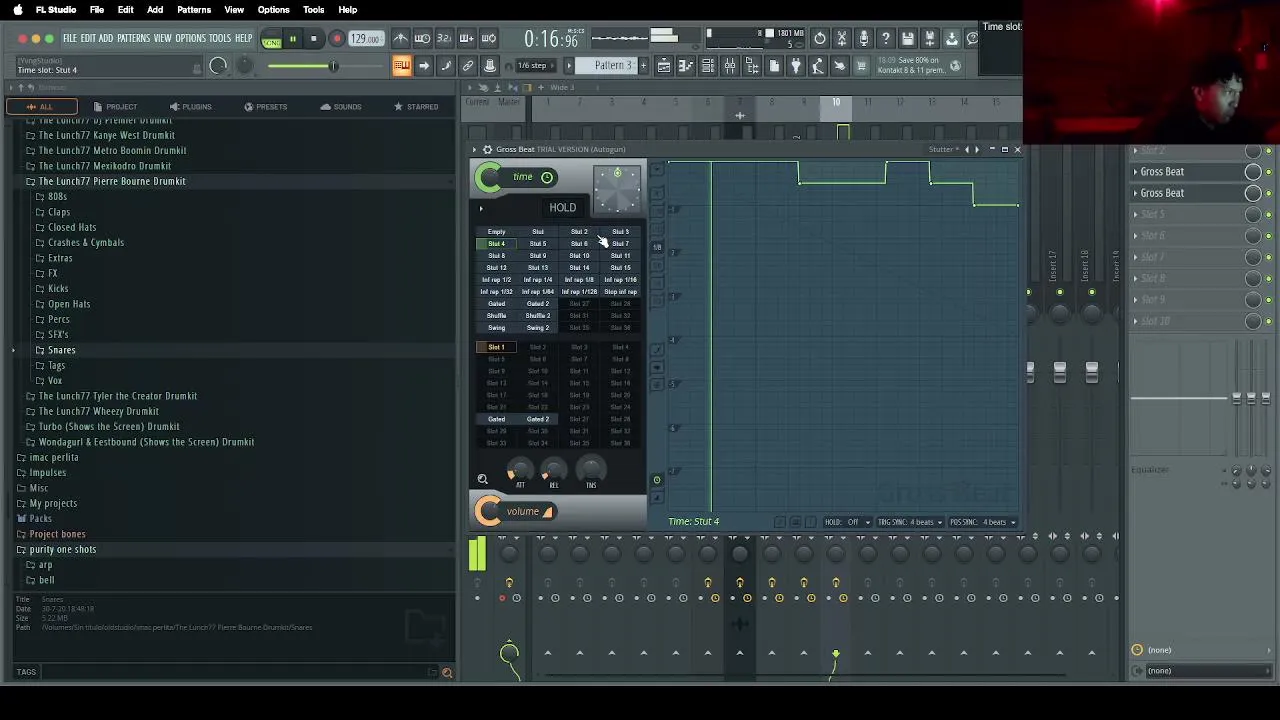Viewport: 1280px width, 720px height.
Task: Open the macOS File menu
Action: tap(97, 10)
